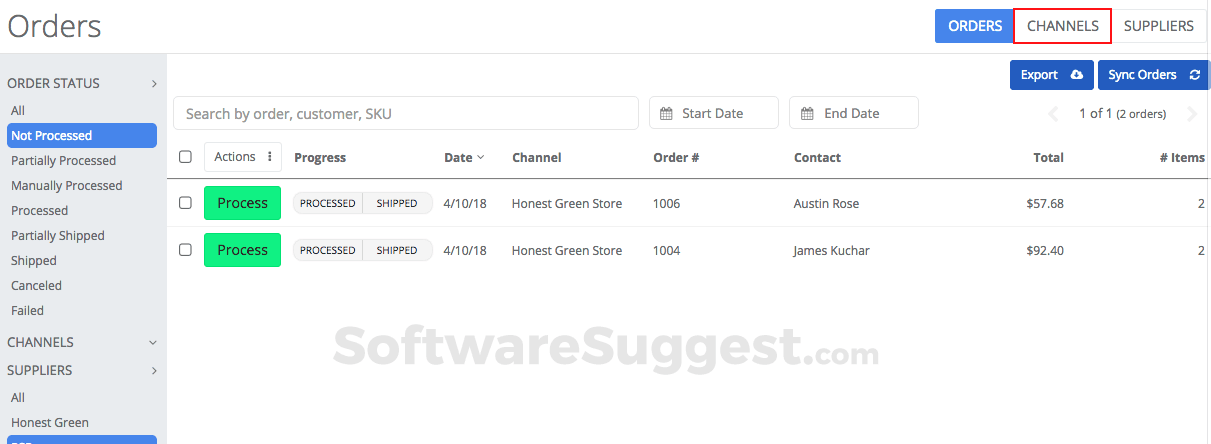Toggle the select all orders checkbox
Viewport: 1211px width, 444px height.
coord(185,157)
